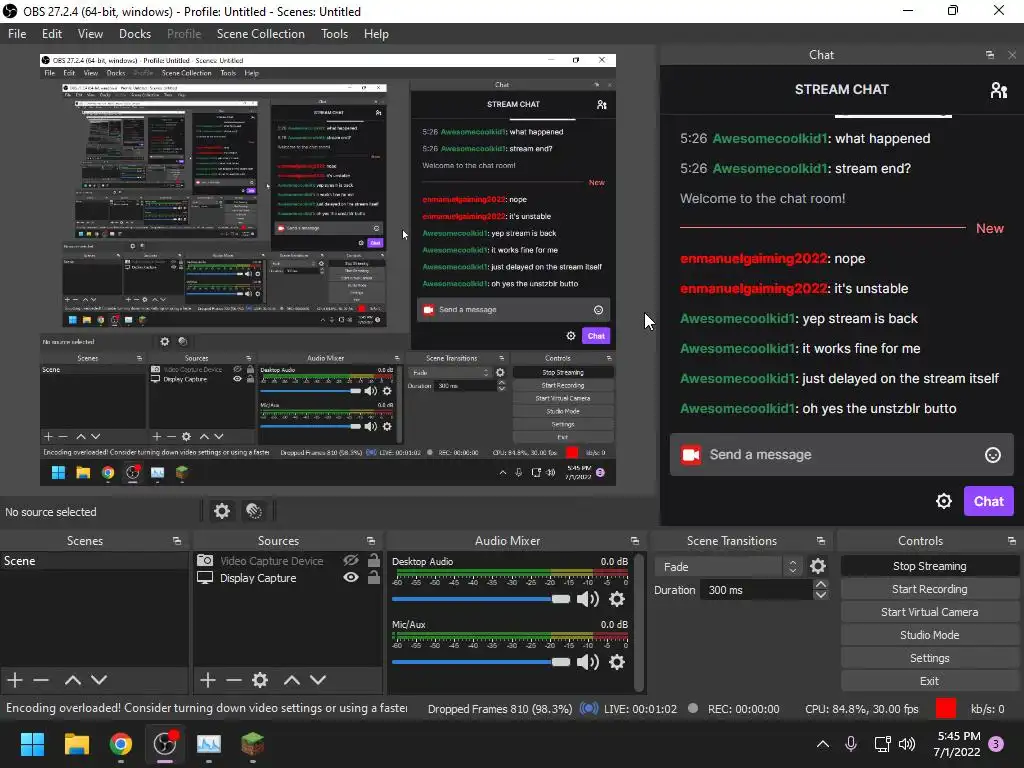Enable Studio Mode

click(929, 635)
